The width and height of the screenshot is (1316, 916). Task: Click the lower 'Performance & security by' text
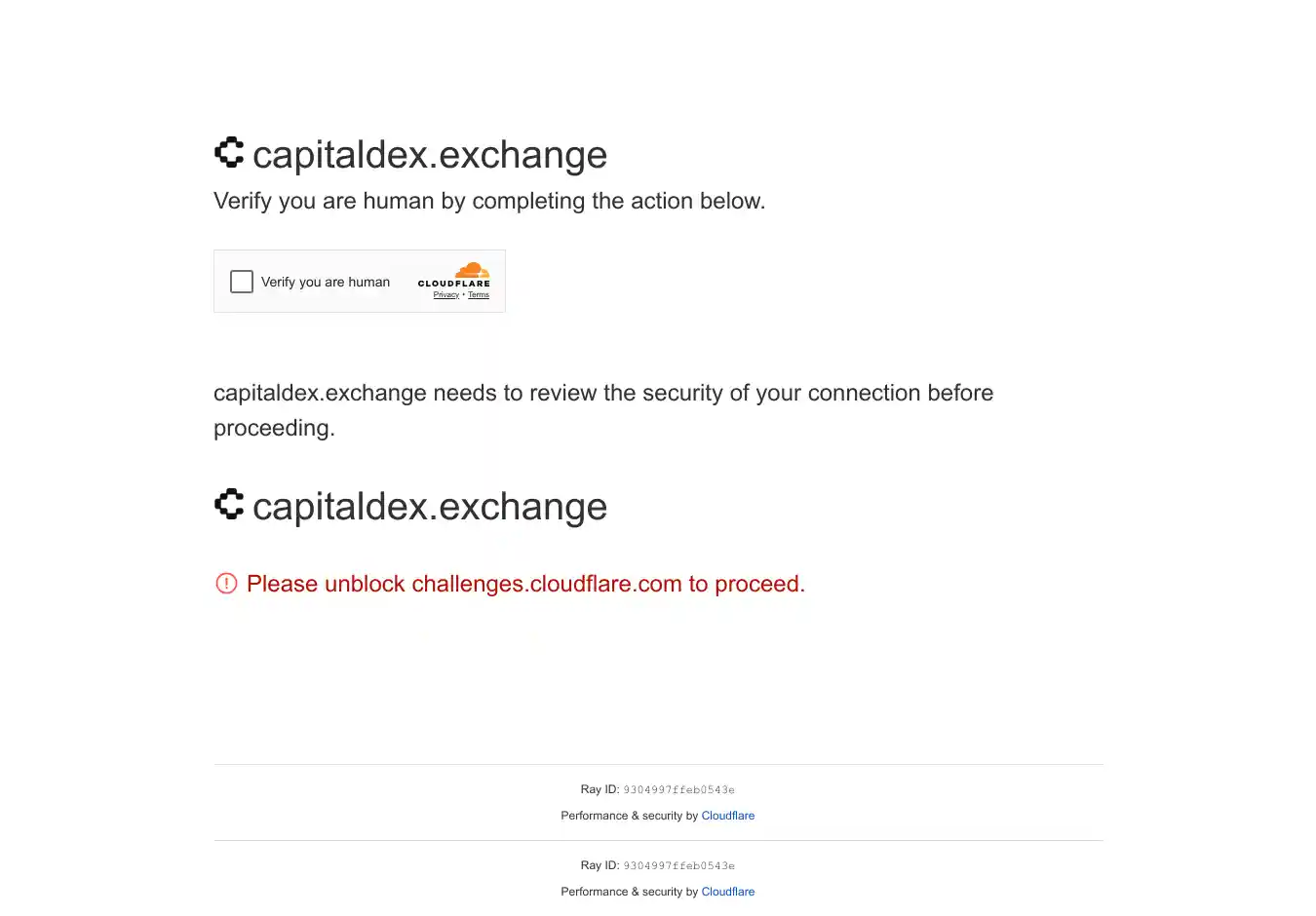(x=629, y=892)
